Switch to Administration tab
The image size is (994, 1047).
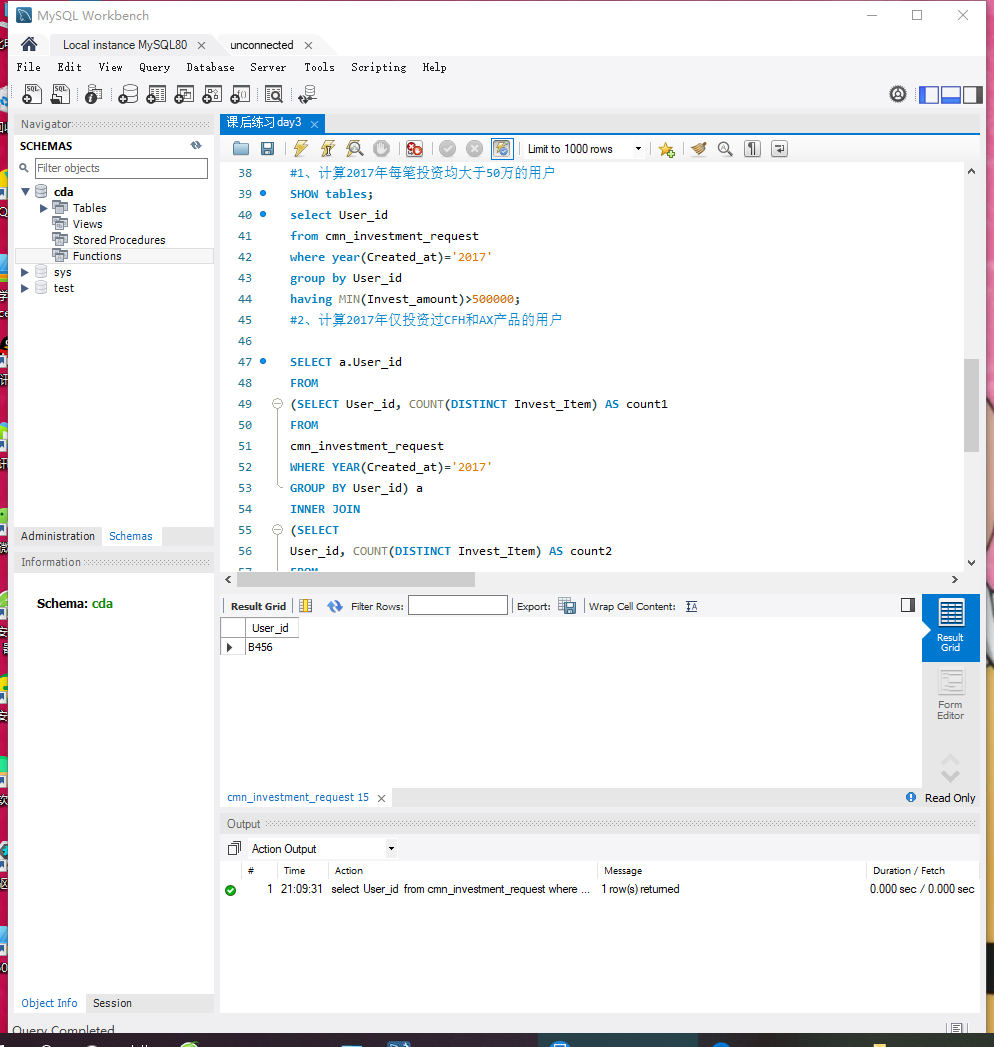point(58,536)
